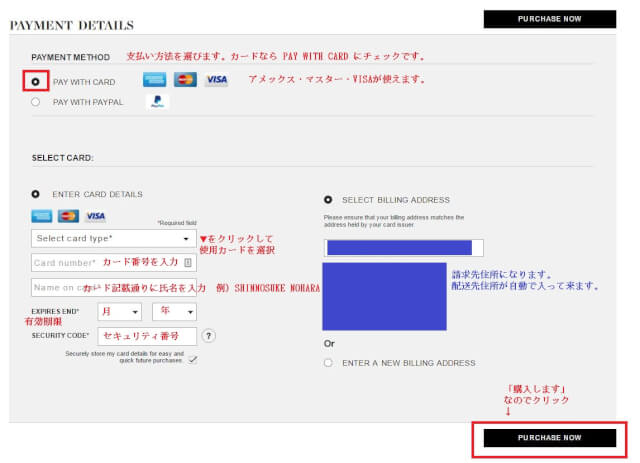Viewport: 640px width, 463px height.
Task: Select the Pay With PayPal radio button
Action: [36, 102]
